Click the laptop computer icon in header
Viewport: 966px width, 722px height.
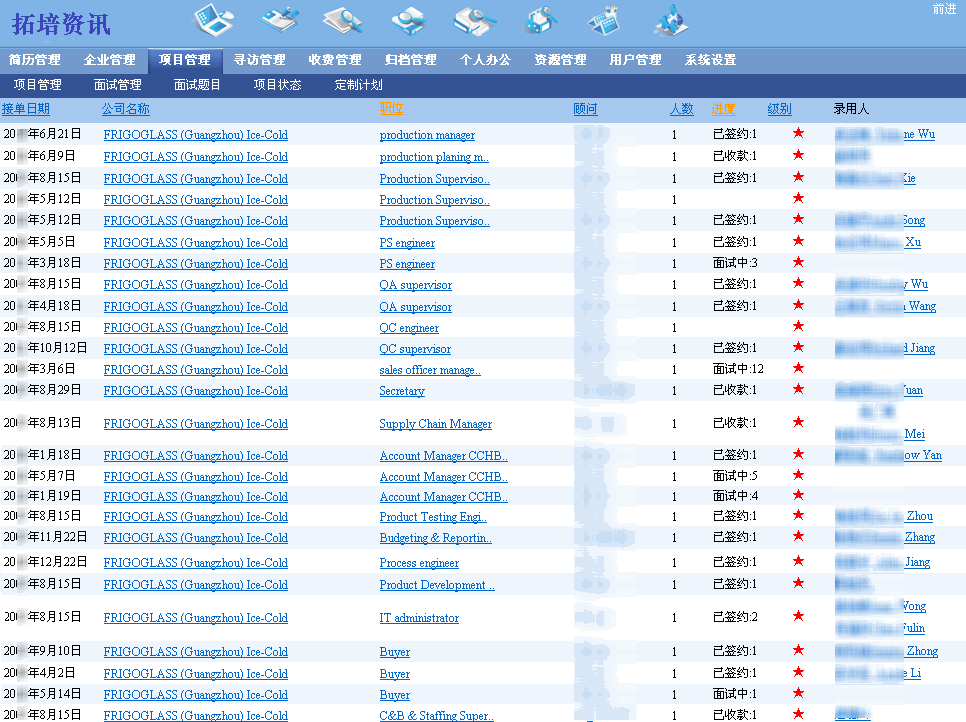pyautogui.click(x=213, y=20)
